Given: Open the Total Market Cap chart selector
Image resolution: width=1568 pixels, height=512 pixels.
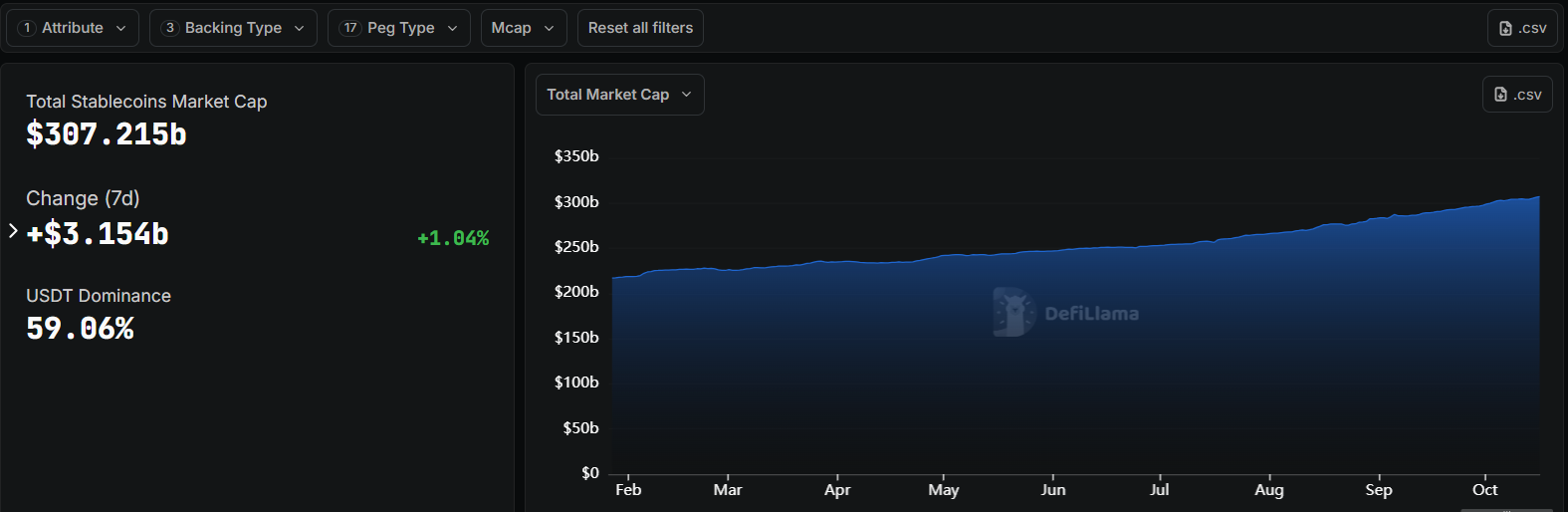Looking at the screenshot, I should [619, 95].
